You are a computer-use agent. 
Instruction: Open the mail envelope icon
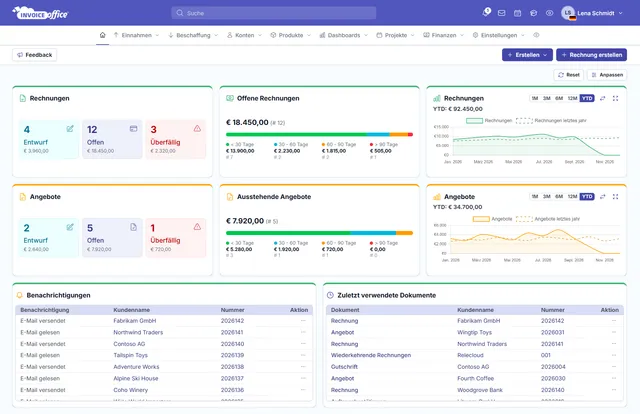pyautogui.click(x=502, y=13)
